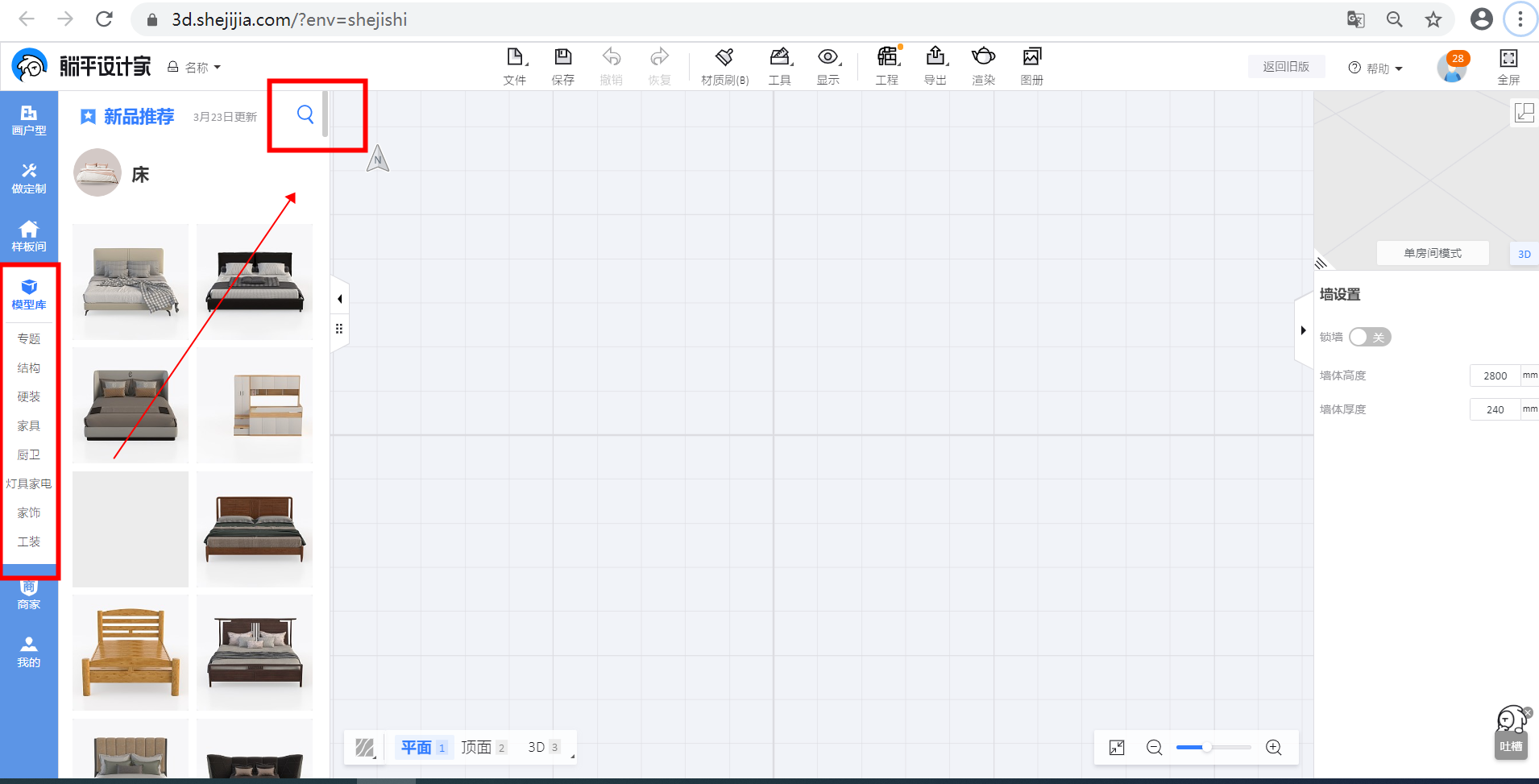Open the 商家 merchant sidebar item
The height and width of the screenshot is (784, 1539).
click(x=29, y=595)
